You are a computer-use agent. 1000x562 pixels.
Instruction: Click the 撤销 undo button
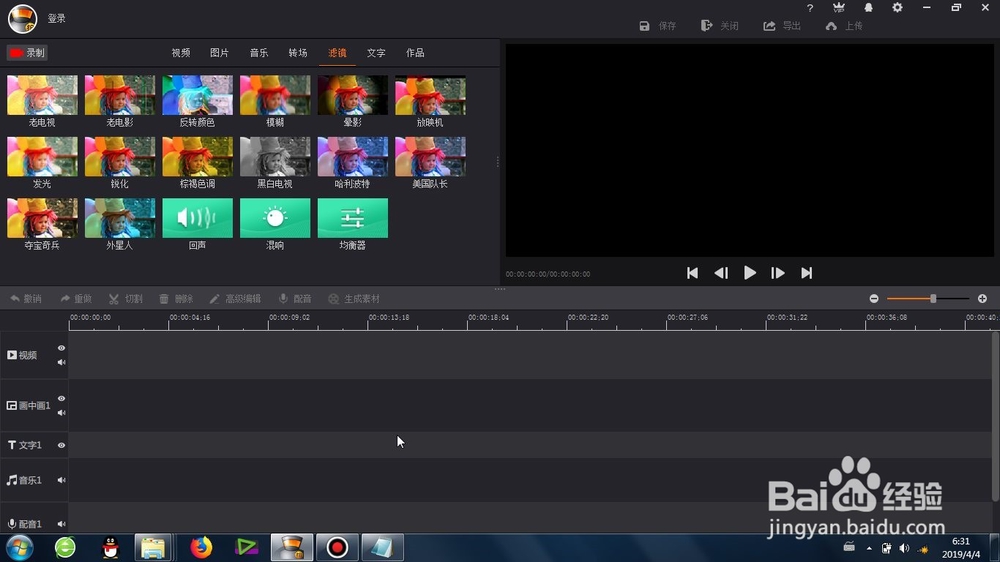point(26,299)
